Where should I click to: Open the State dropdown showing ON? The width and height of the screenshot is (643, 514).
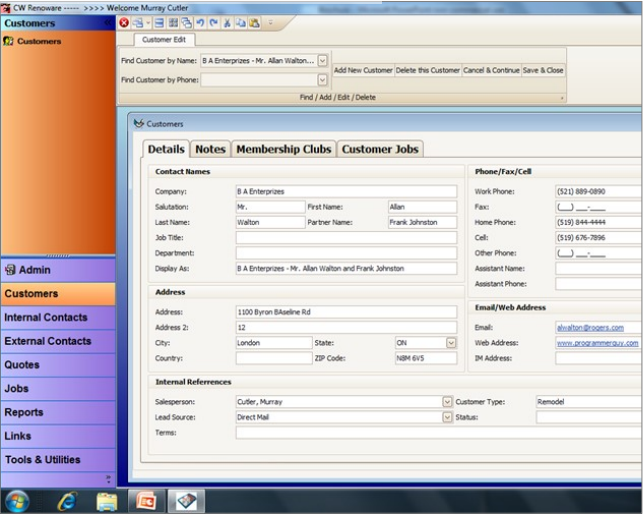tap(450, 342)
